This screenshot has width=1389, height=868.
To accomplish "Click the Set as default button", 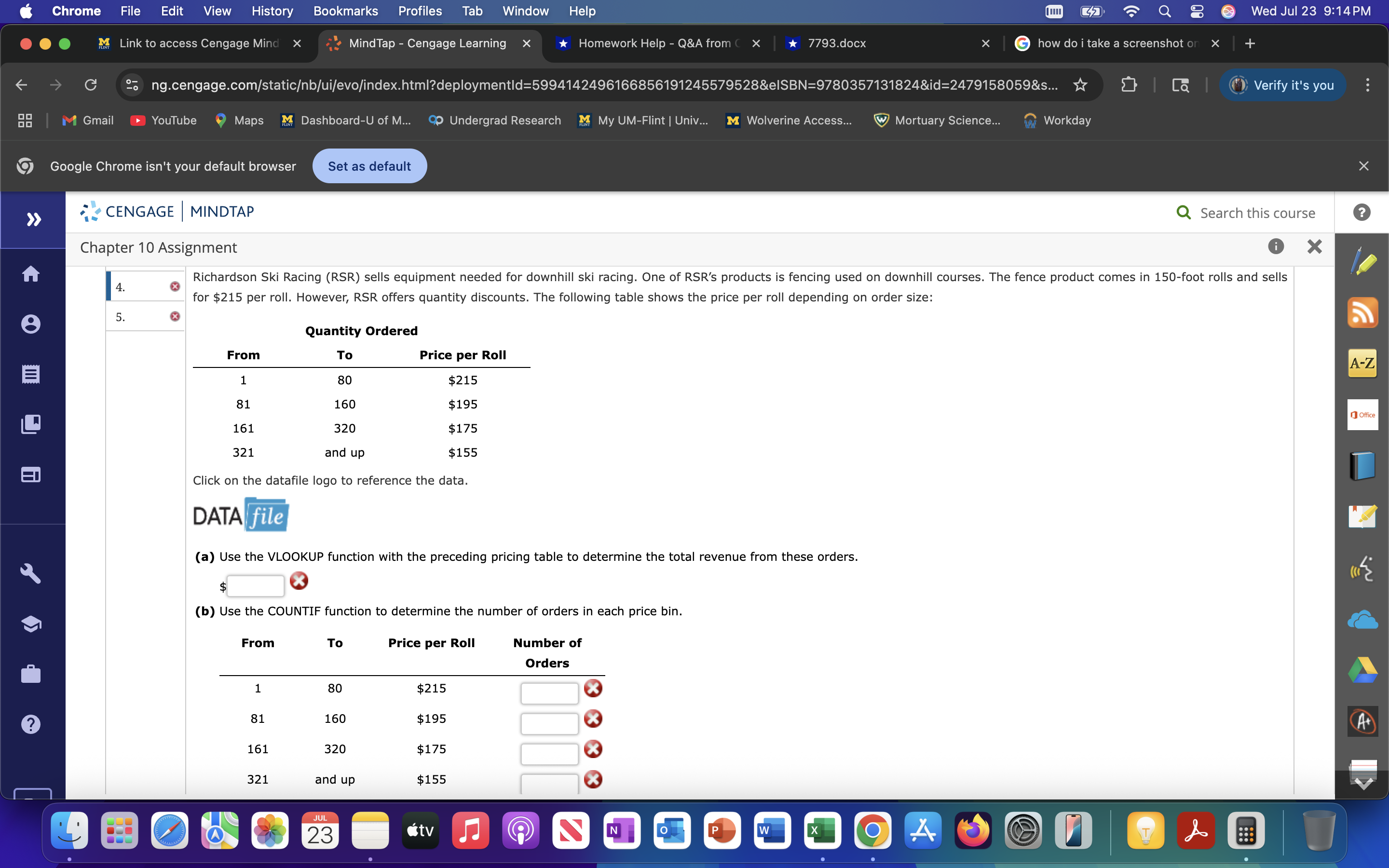I will (x=369, y=166).
